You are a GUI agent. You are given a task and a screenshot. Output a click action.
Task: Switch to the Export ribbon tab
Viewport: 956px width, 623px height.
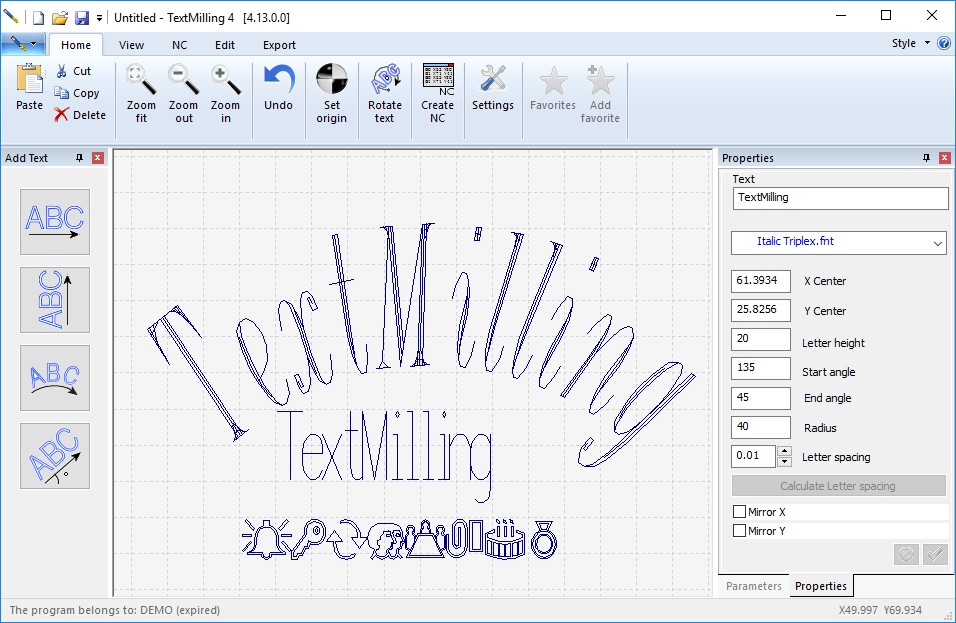pos(279,45)
